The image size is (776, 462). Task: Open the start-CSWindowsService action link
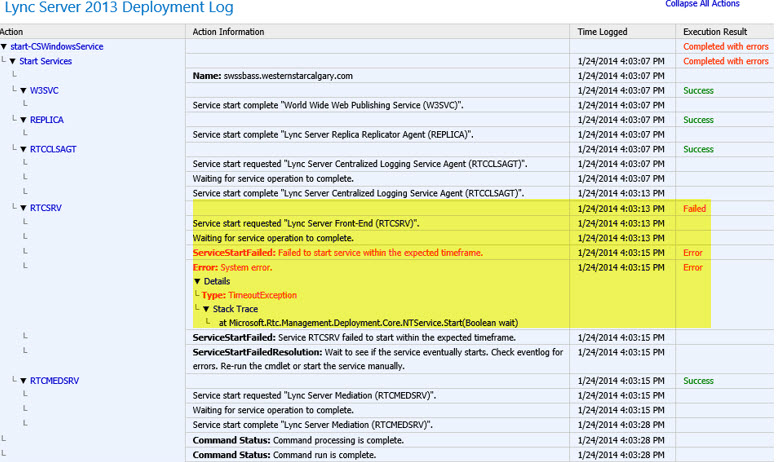pos(57,46)
